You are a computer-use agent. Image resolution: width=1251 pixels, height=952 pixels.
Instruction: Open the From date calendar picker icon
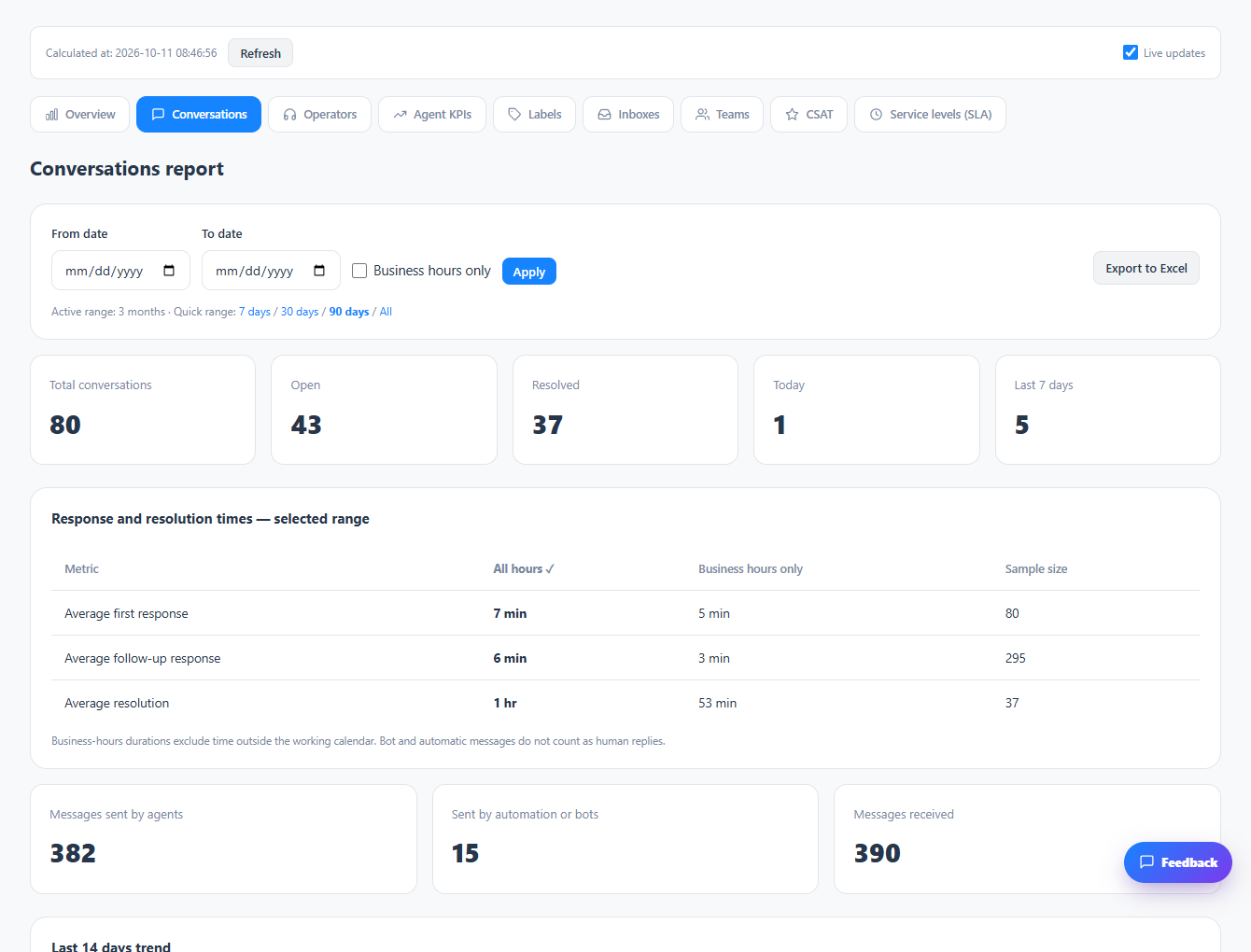(x=169, y=271)
